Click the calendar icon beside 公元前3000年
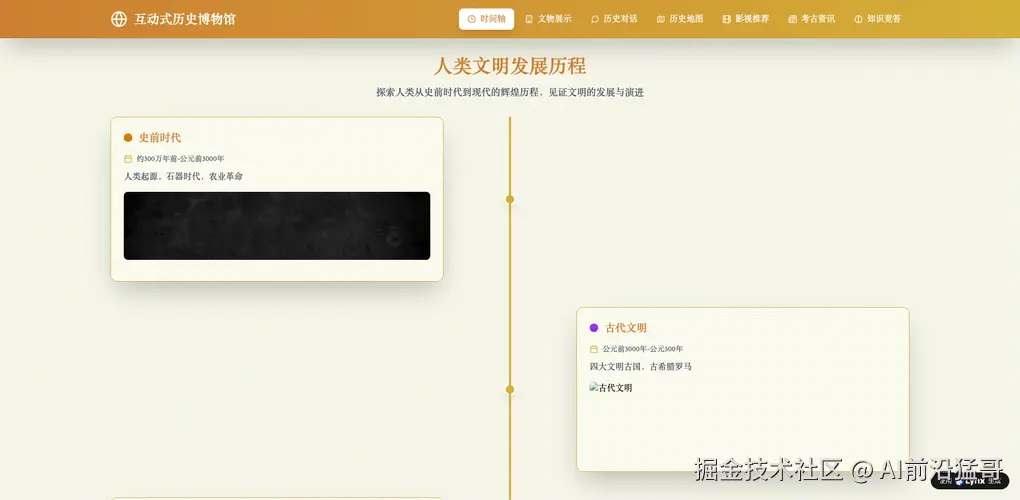1020x500 pixels. click(594, 349)
